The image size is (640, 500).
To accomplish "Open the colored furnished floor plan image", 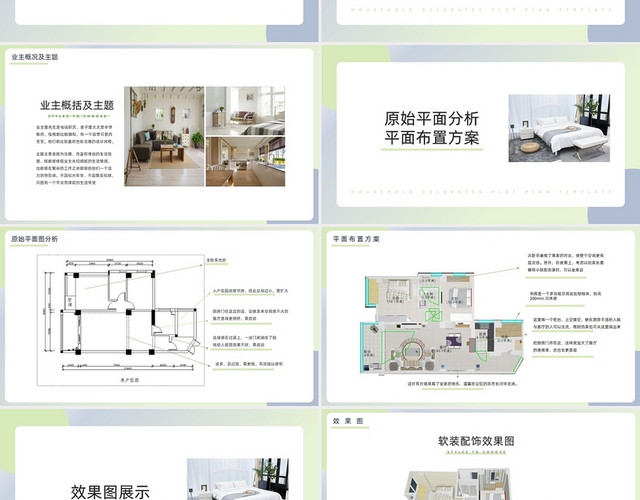I will 442,323.
